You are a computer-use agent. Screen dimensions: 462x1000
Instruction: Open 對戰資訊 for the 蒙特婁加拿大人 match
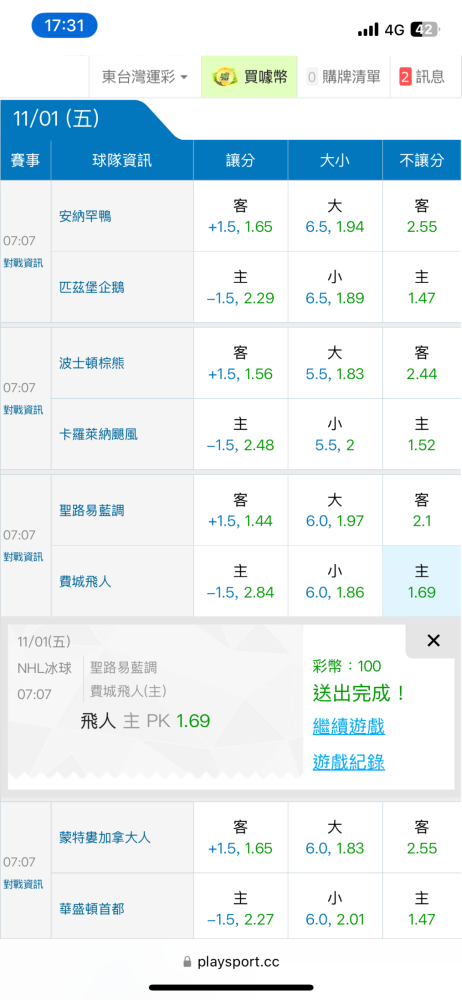point(25,883)
